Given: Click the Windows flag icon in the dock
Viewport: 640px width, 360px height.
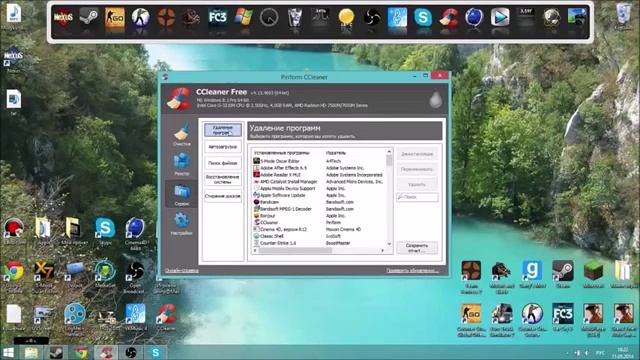Looking at the screenshot, I should click(x=243, y=18).
